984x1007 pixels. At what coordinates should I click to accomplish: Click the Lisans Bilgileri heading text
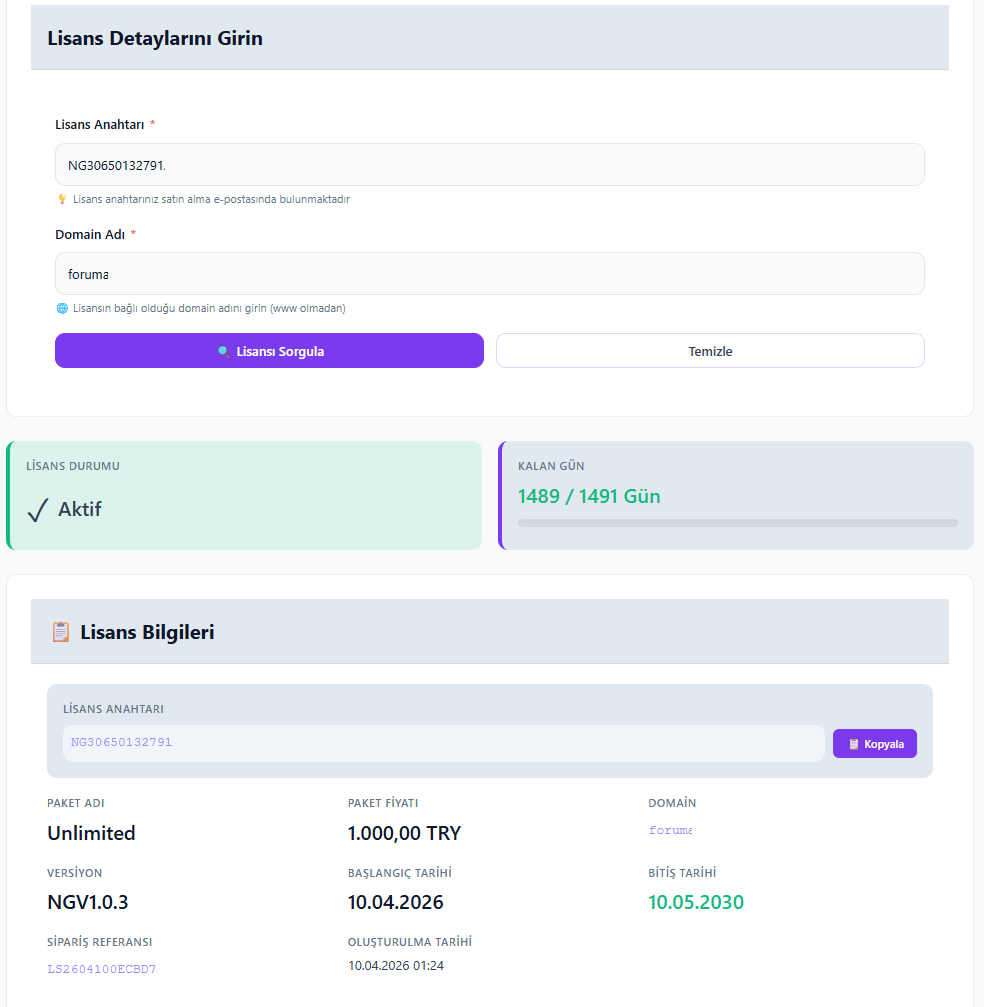[x=147, y=632]
